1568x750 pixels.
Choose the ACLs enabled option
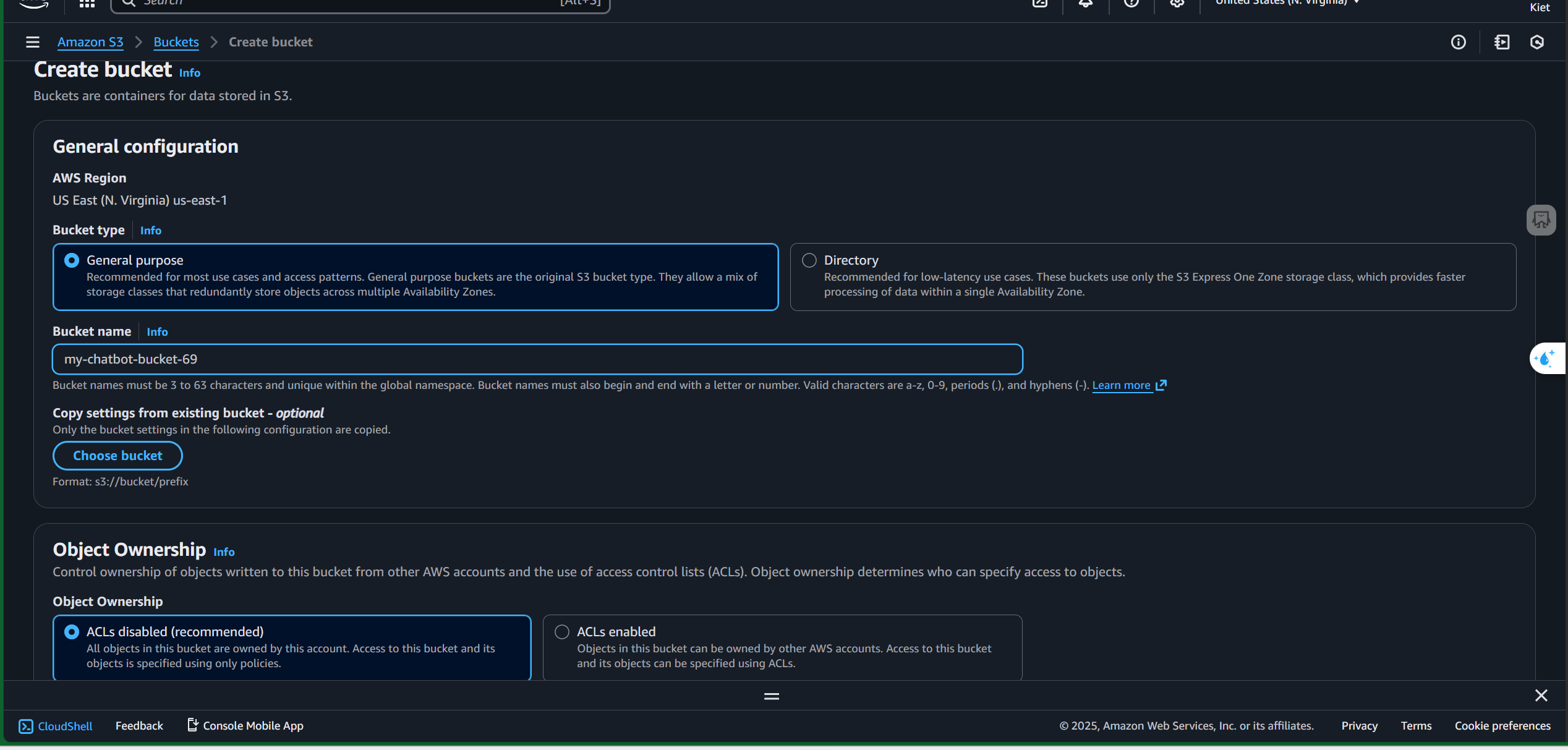tap(562, 632)
